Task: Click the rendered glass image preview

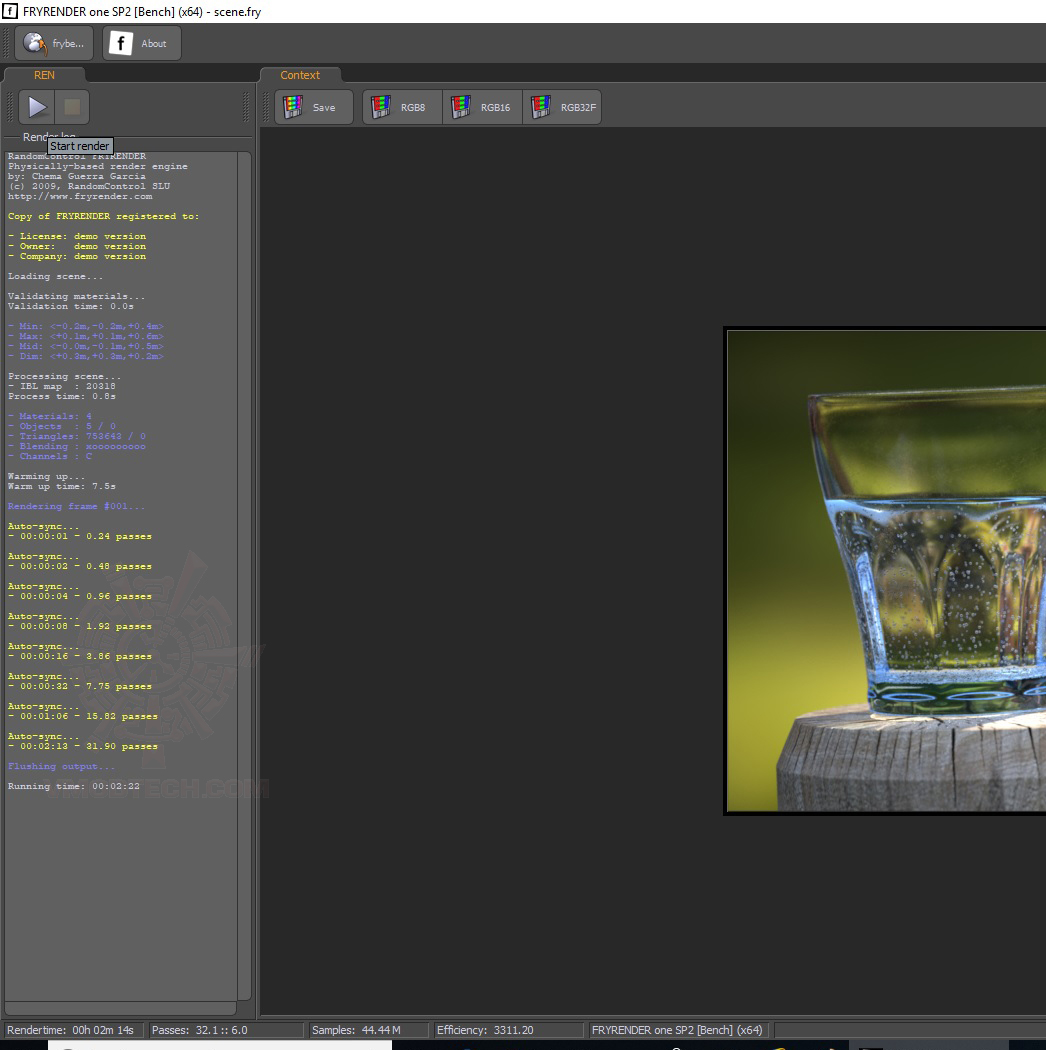Action: click(x=886, y=571)
